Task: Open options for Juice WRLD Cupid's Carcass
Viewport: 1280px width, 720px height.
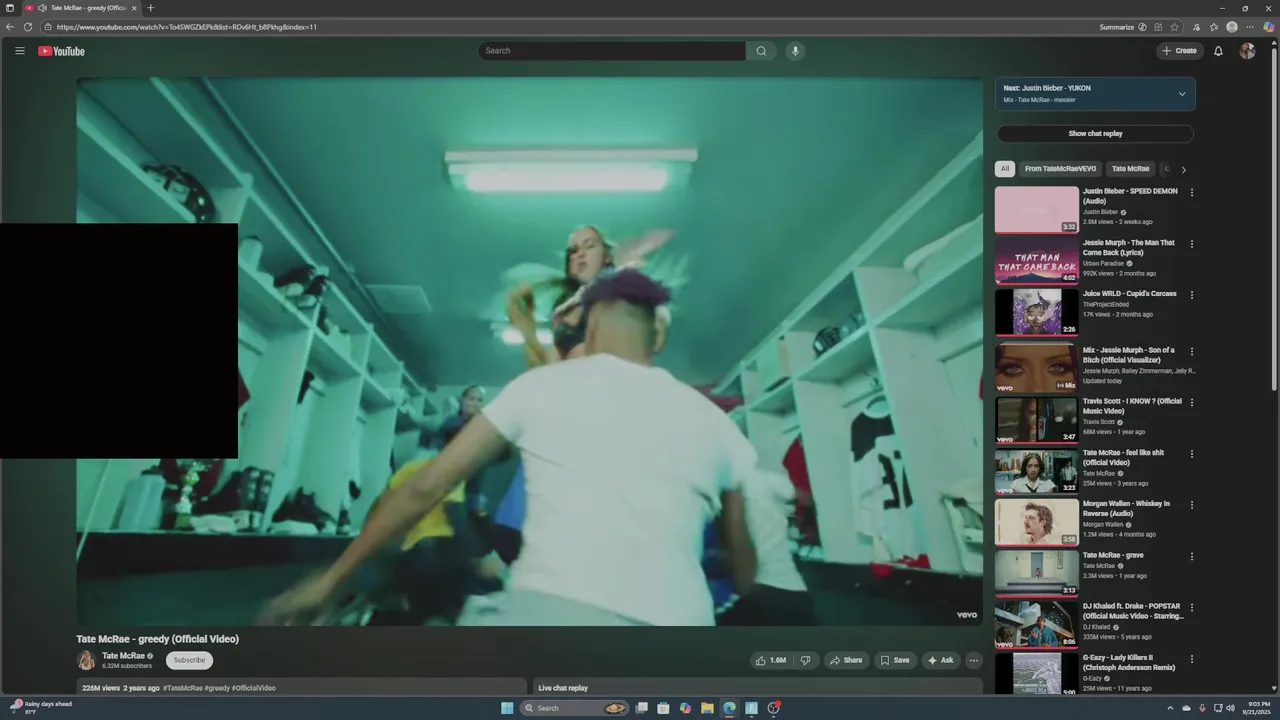Action: pyautogui.click(x=1191, y=295)
